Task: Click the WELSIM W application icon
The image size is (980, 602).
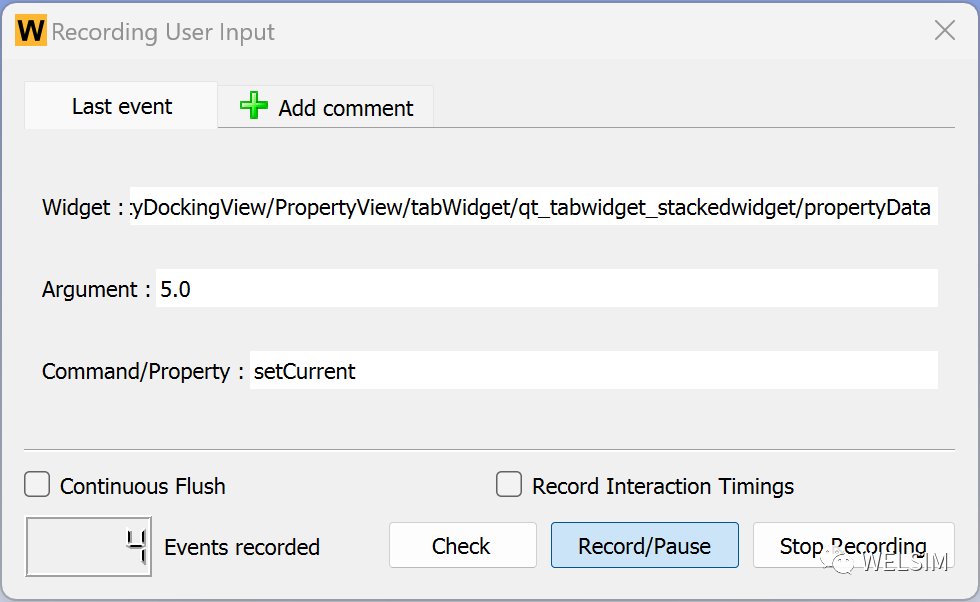Action: click(x=31, y=31)
